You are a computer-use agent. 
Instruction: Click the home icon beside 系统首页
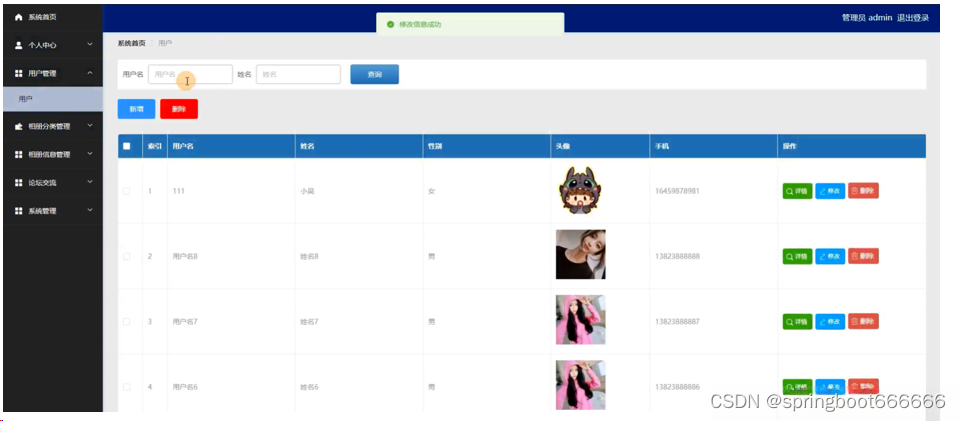pos(18,18)
